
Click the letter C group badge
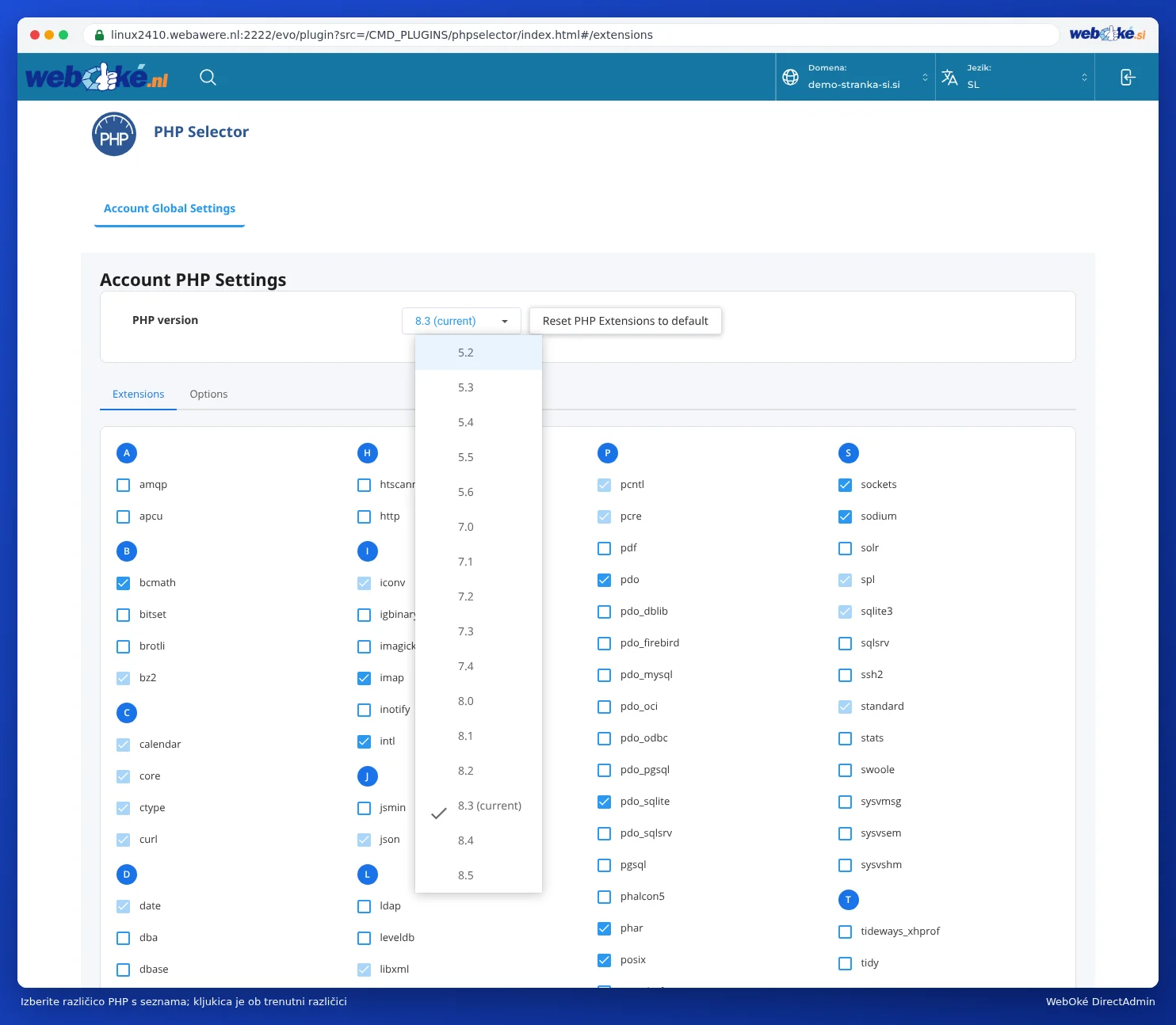pos(127,713)
